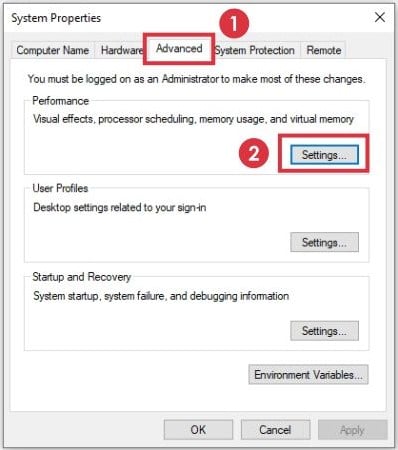Open the Hardware tab
This screenshot has height=450, width=398.
(x=120, y=50)
